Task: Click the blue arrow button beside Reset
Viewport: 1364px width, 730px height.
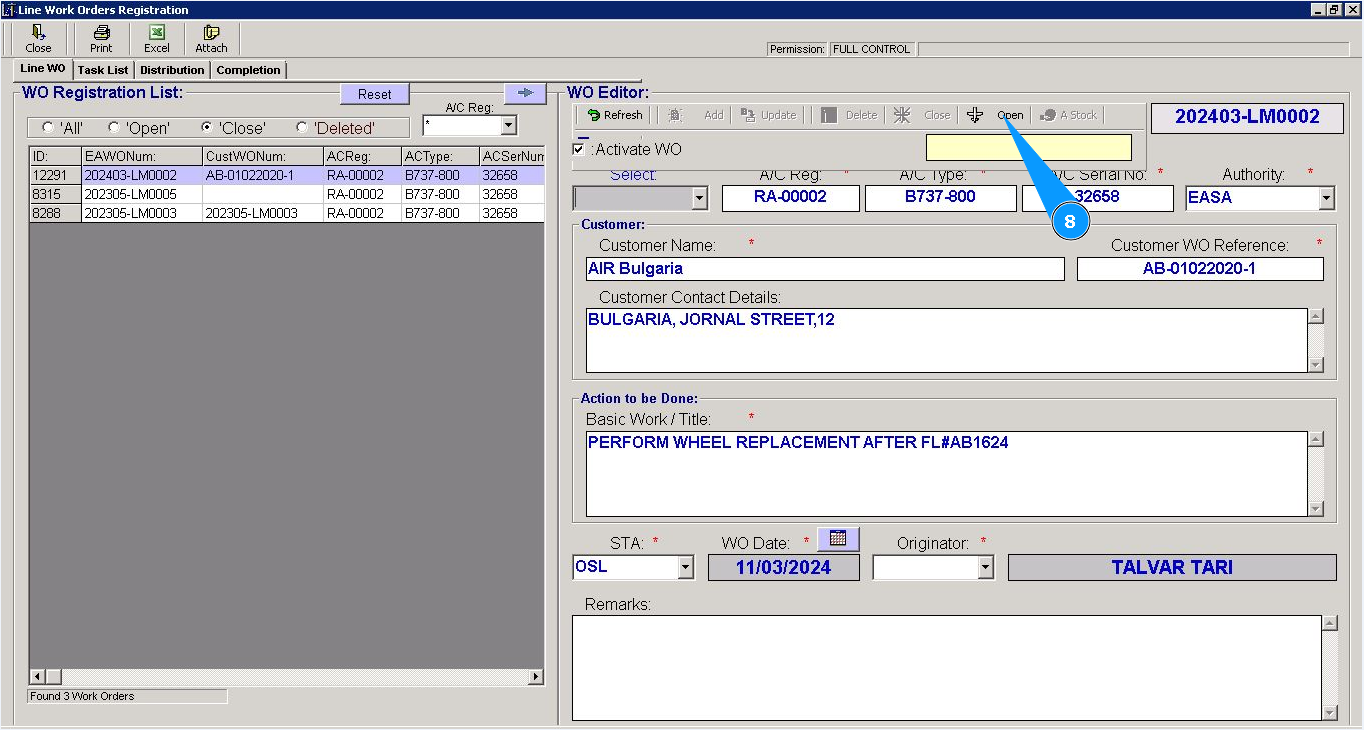Action: (525, 93)
